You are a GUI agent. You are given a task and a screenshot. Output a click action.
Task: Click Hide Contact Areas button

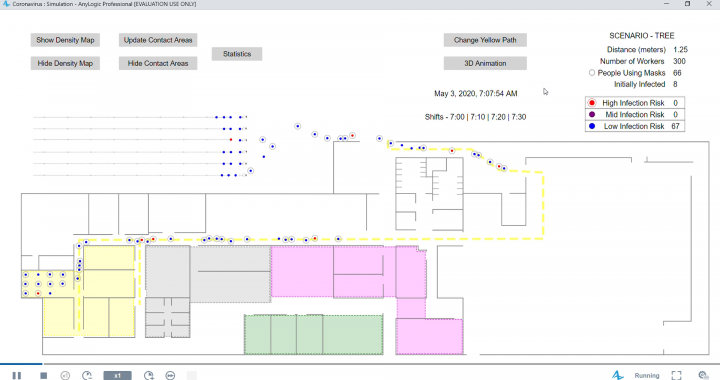tap(158, 63)
